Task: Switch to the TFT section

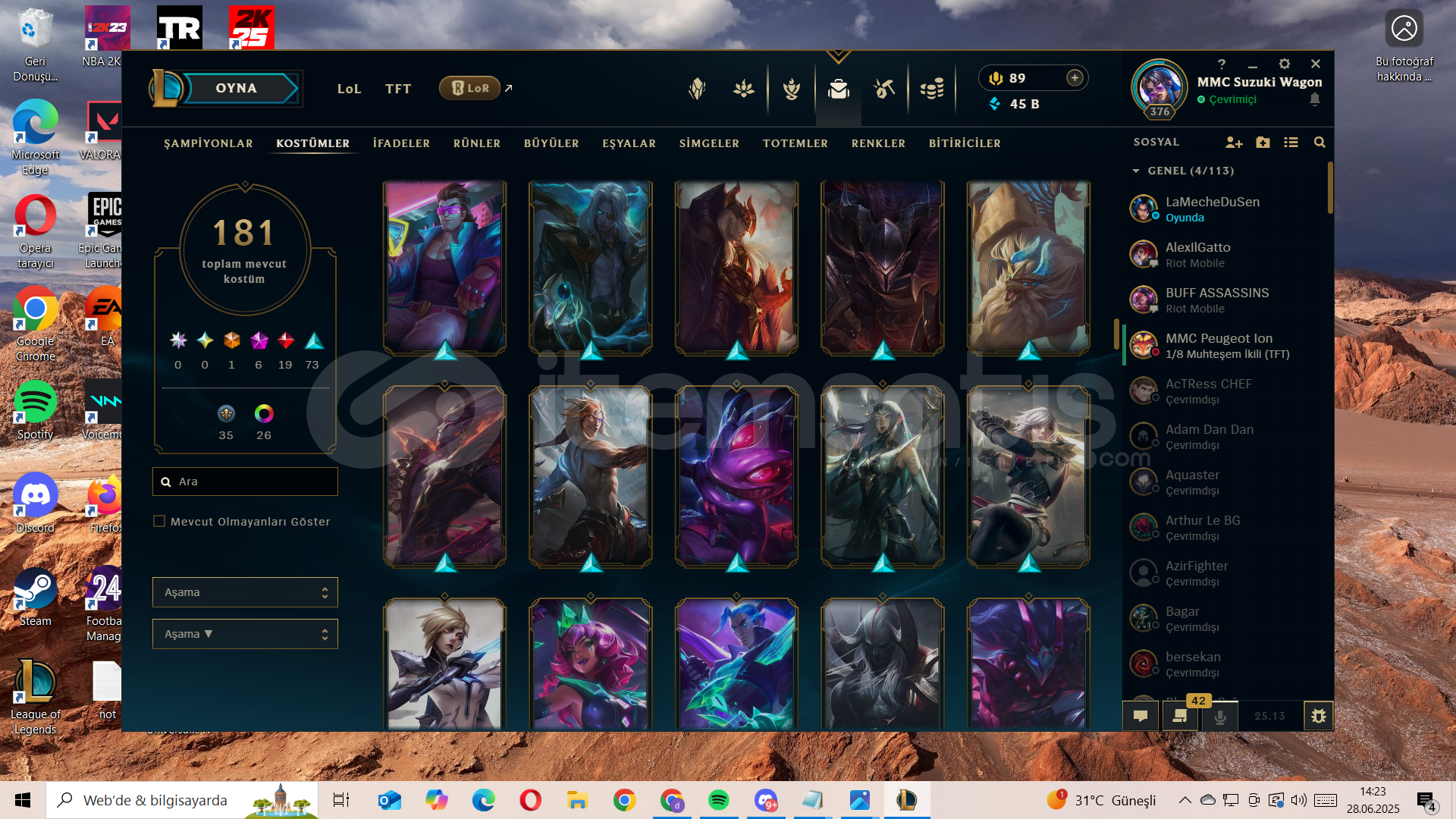Action: pyautogui.click(x=397, y=89)
